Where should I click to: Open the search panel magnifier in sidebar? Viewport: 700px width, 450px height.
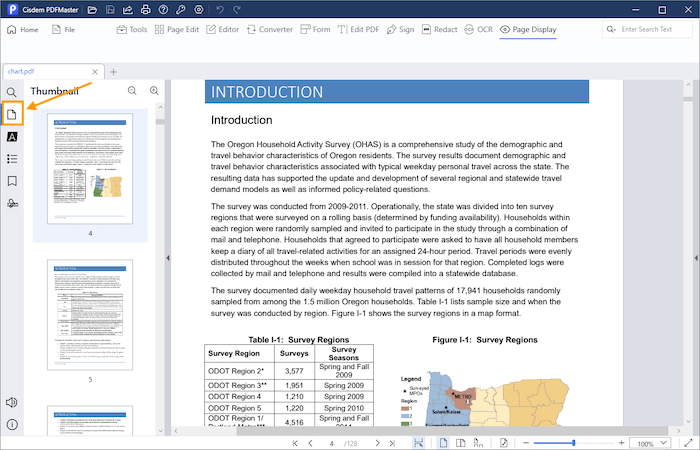click(x=12, y=92)
